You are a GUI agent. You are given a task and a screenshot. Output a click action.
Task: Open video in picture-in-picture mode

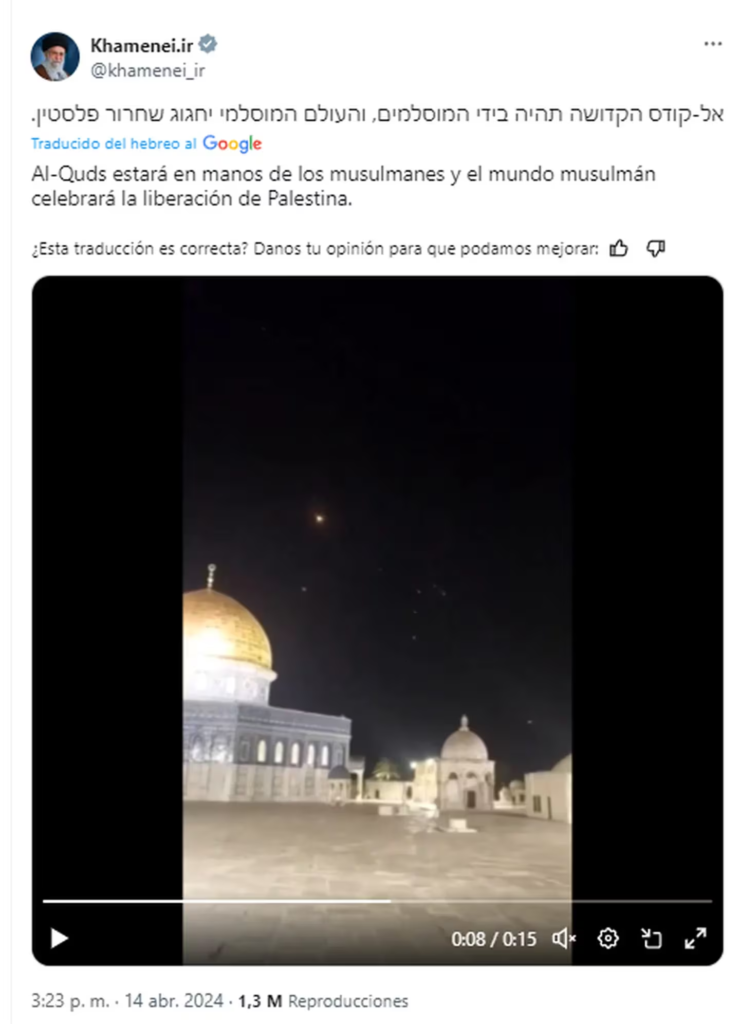651,938
